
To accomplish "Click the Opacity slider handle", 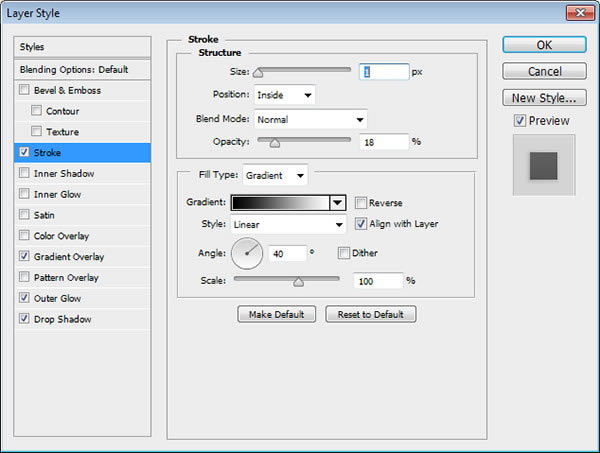I will [274, 142].
